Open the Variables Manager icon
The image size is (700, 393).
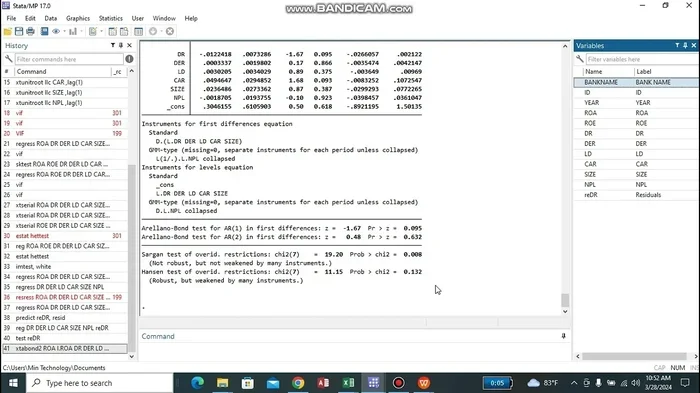click(x=138, y=31)
